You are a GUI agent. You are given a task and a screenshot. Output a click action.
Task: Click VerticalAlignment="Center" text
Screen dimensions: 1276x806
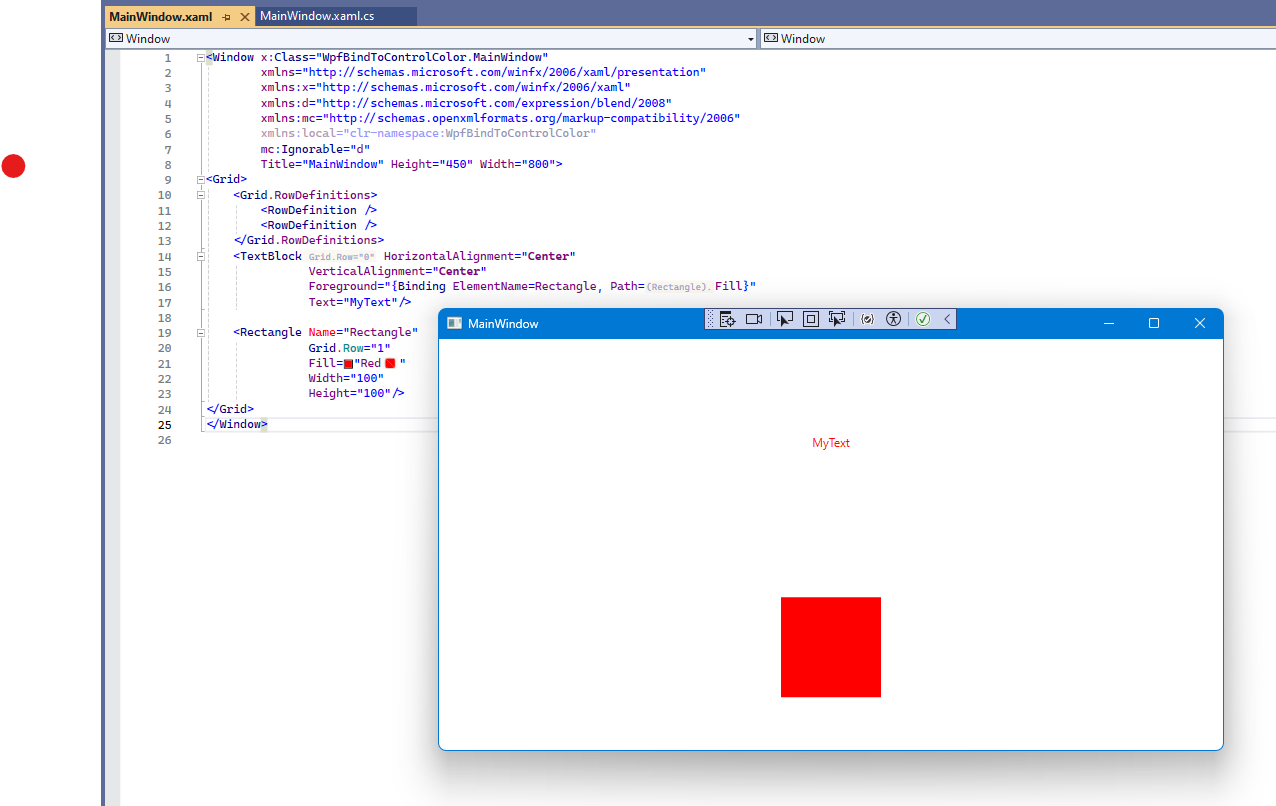[397, 271]
